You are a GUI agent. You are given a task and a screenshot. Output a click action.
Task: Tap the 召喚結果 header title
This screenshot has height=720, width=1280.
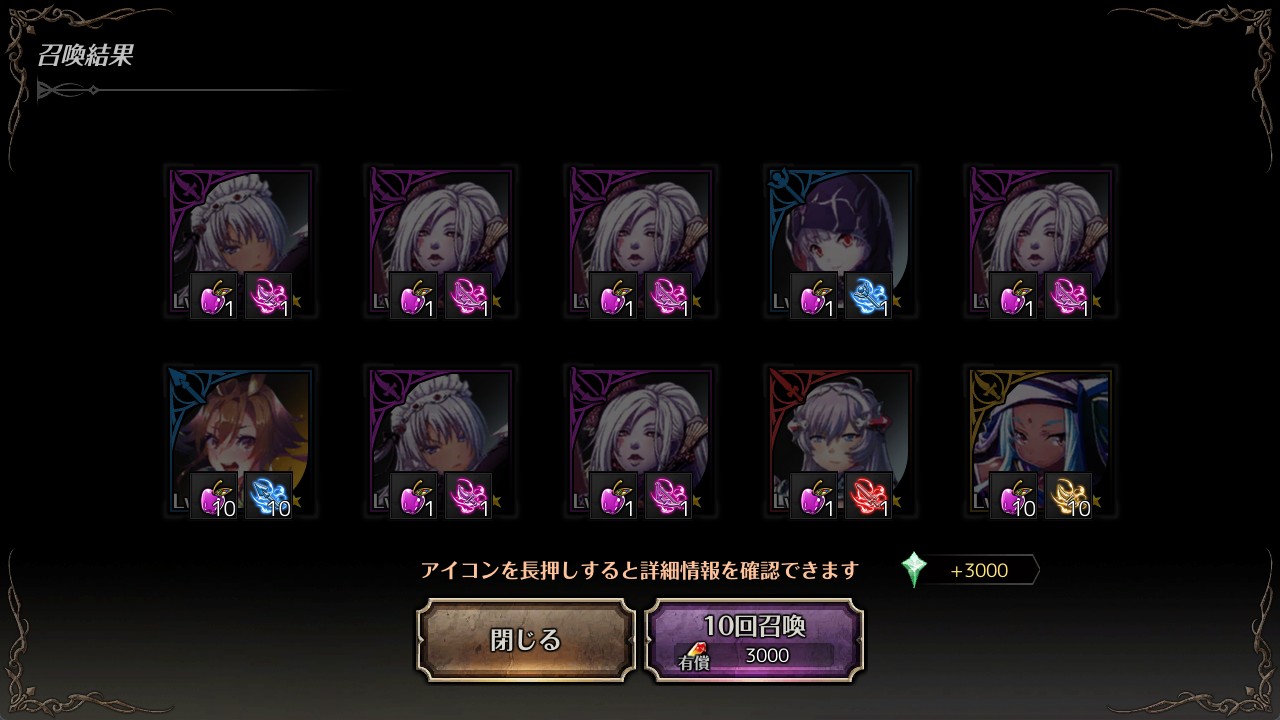(85, 55)
